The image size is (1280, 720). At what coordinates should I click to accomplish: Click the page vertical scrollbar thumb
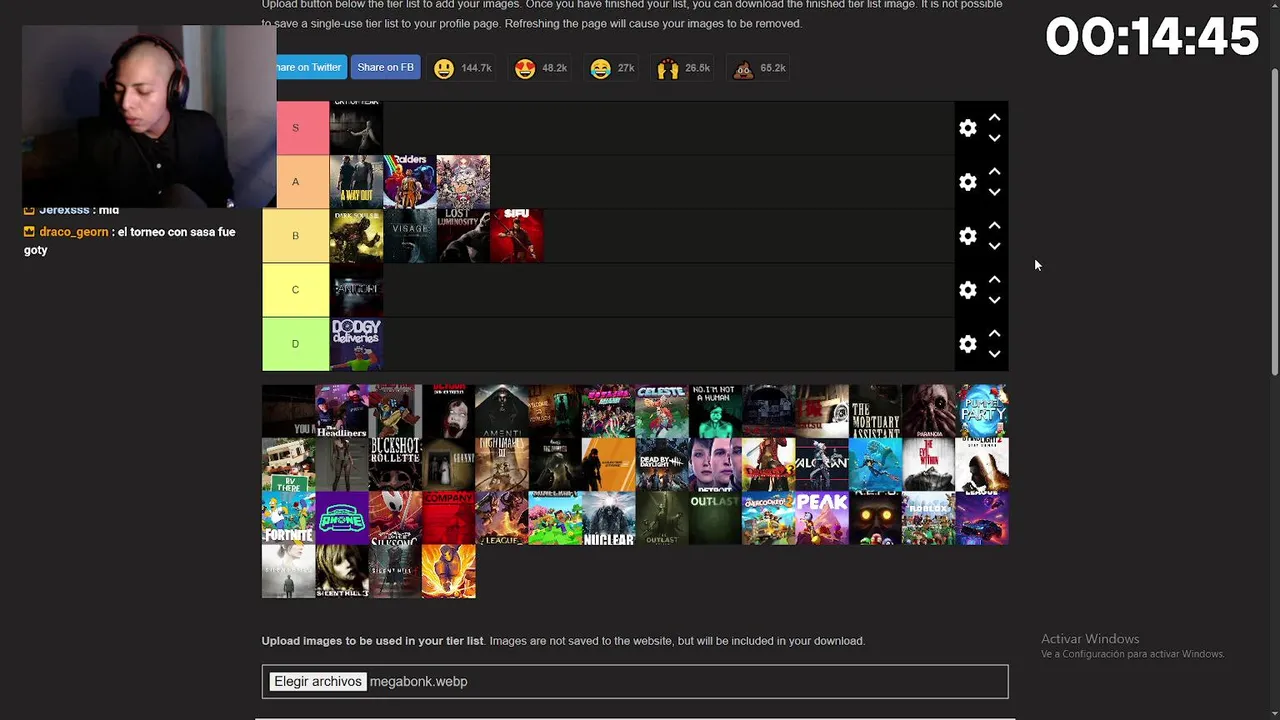(1274, 223)
